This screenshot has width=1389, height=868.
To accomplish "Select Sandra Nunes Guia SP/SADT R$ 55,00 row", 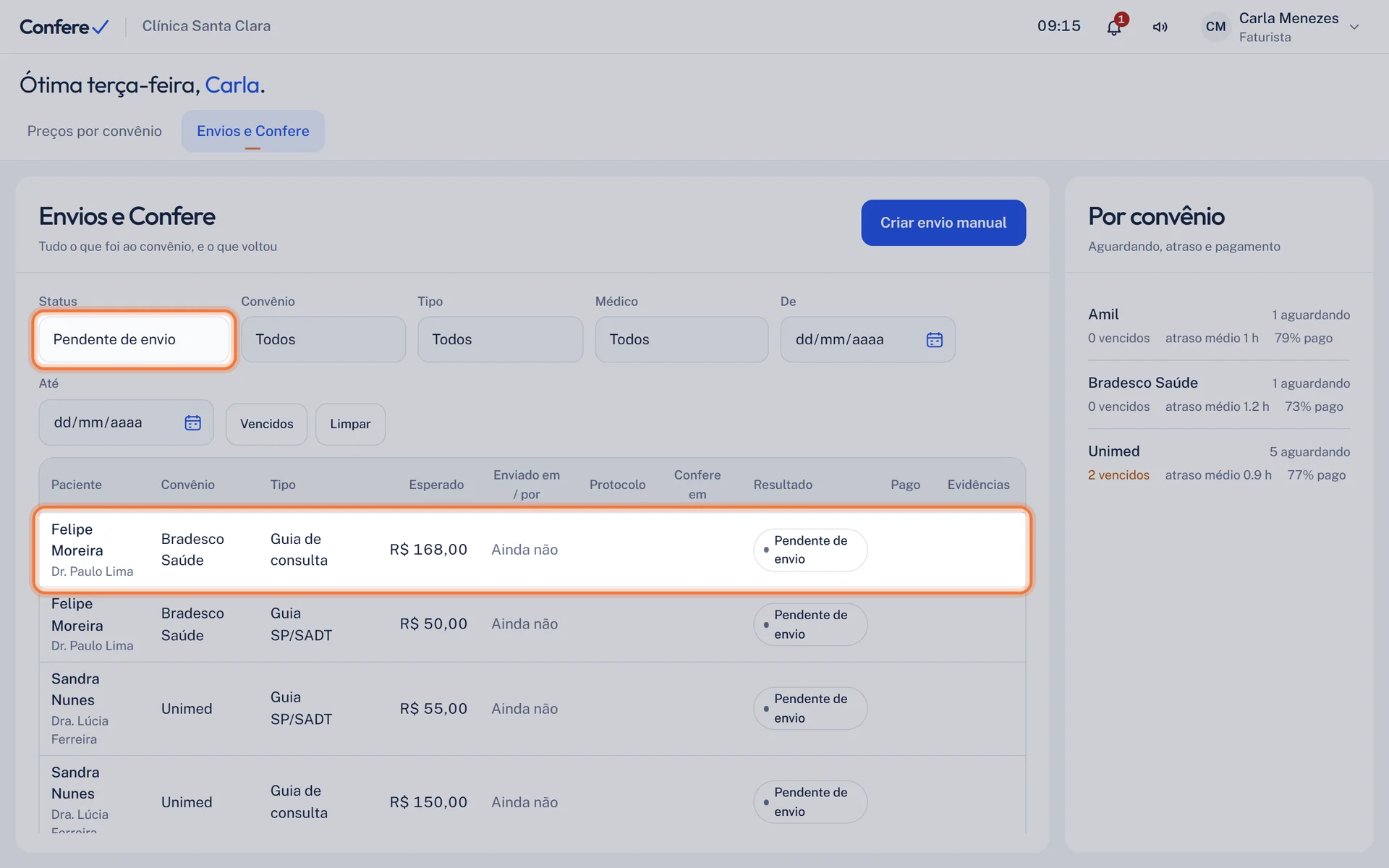I will (x=532, y=709).
